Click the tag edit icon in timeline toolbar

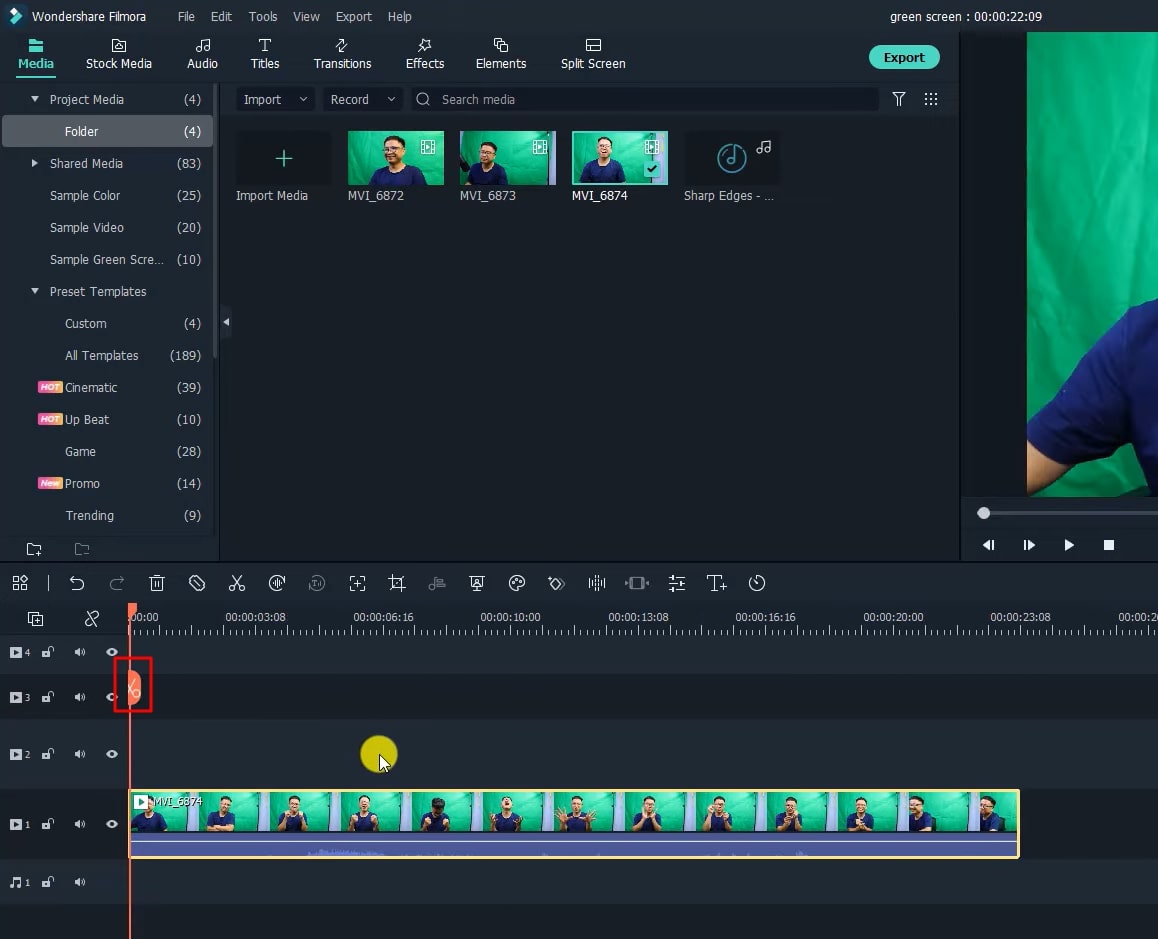[196, 583]
